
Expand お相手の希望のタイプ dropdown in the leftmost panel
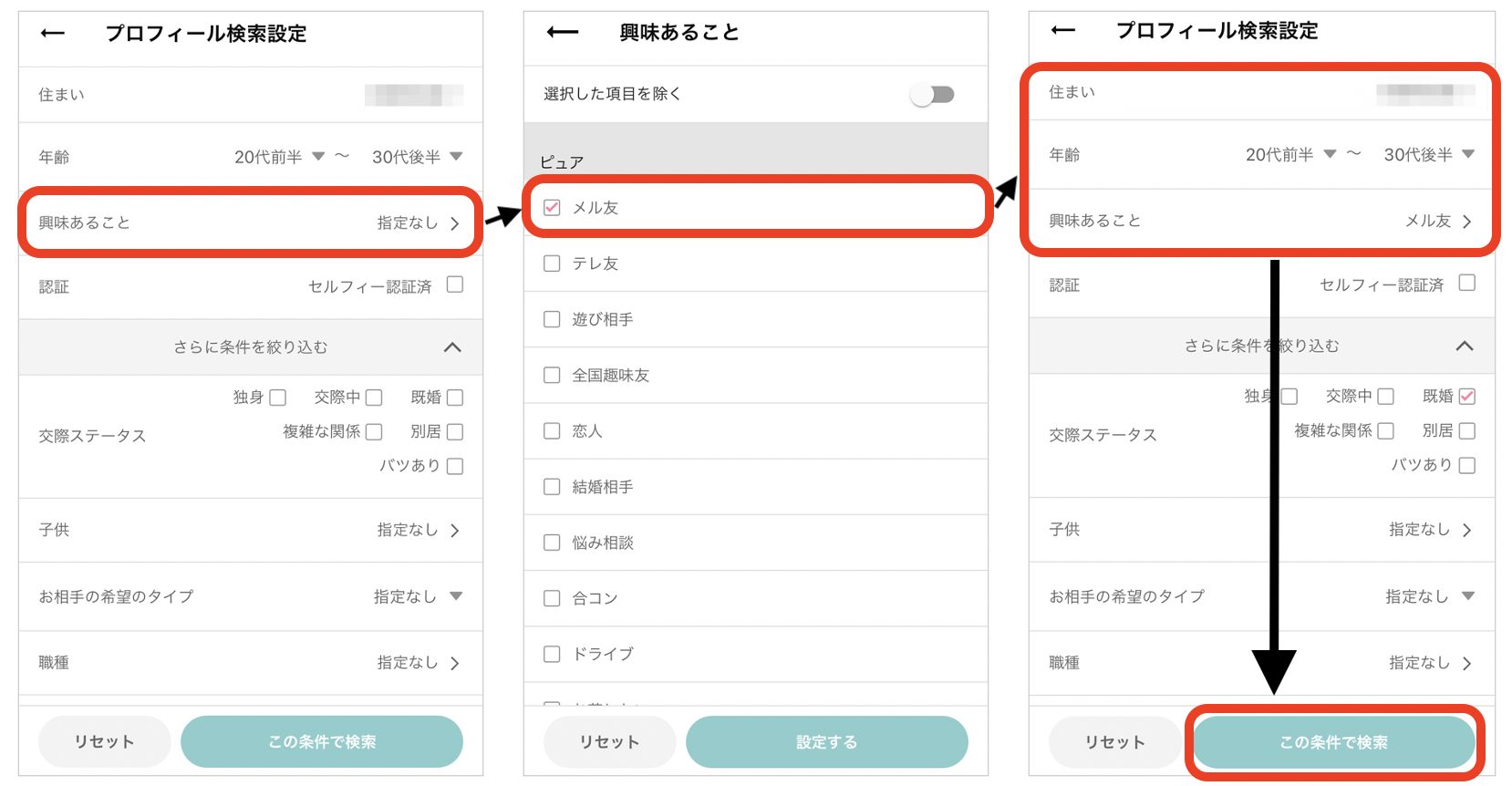click(x=455, y=596)
